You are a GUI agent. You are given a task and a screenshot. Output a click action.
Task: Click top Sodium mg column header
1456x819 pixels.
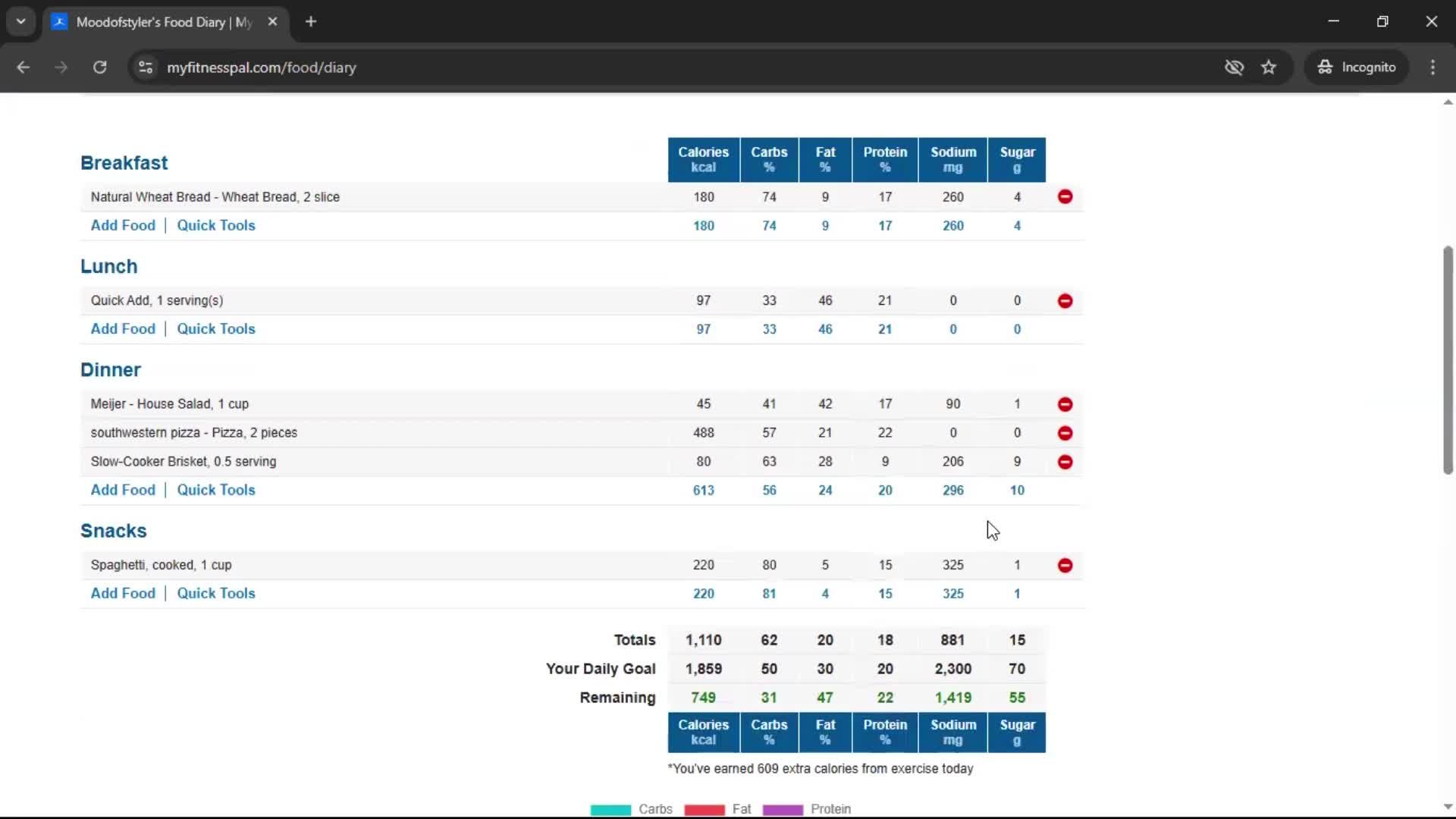[952, 160]
